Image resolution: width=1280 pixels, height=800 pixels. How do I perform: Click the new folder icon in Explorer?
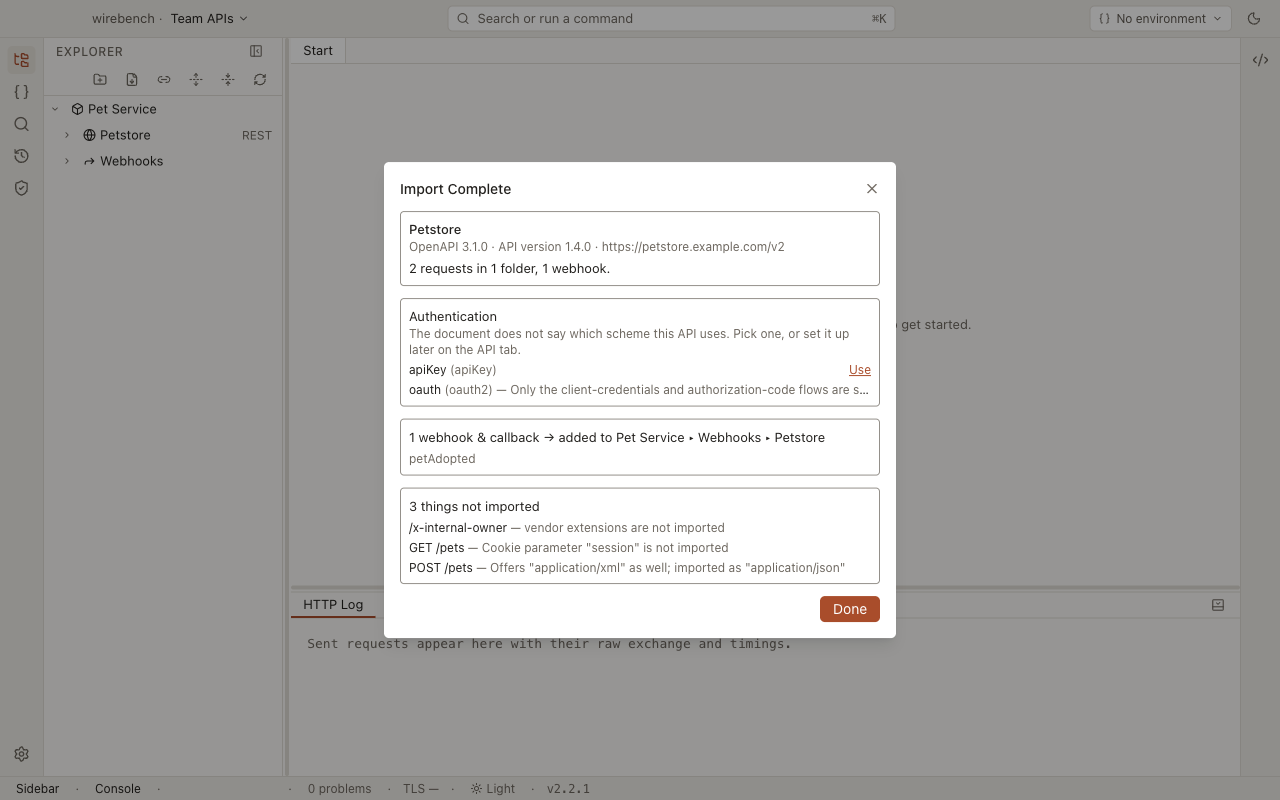(x=100, y=80)
